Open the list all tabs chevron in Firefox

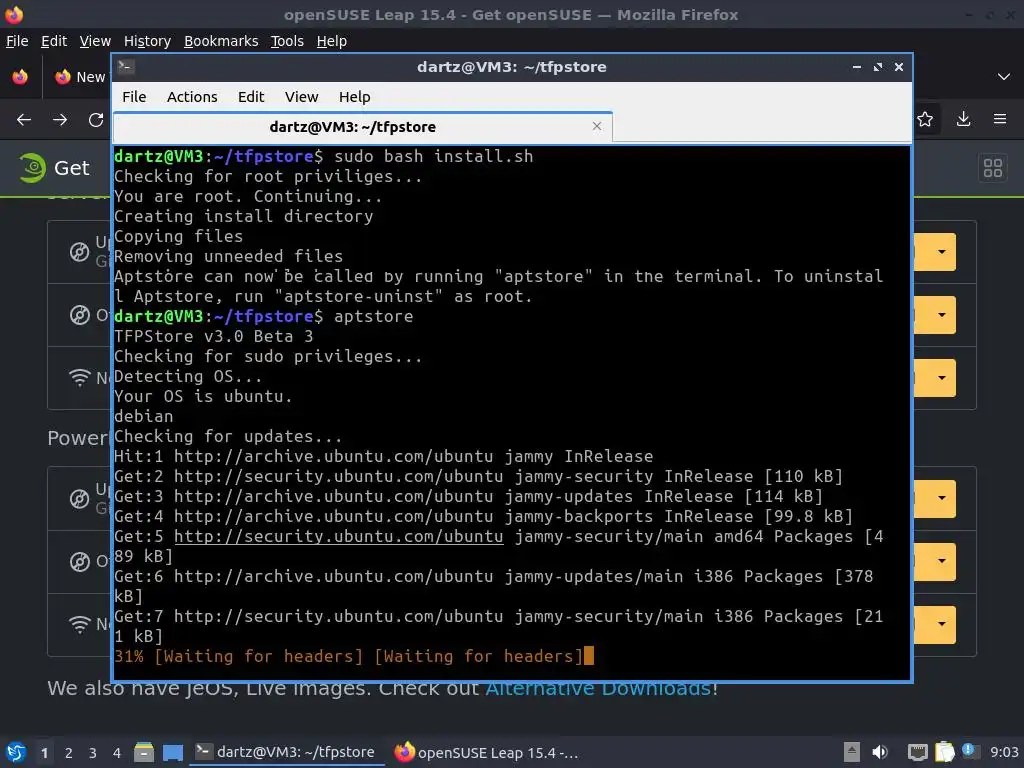pos(1004,76)
